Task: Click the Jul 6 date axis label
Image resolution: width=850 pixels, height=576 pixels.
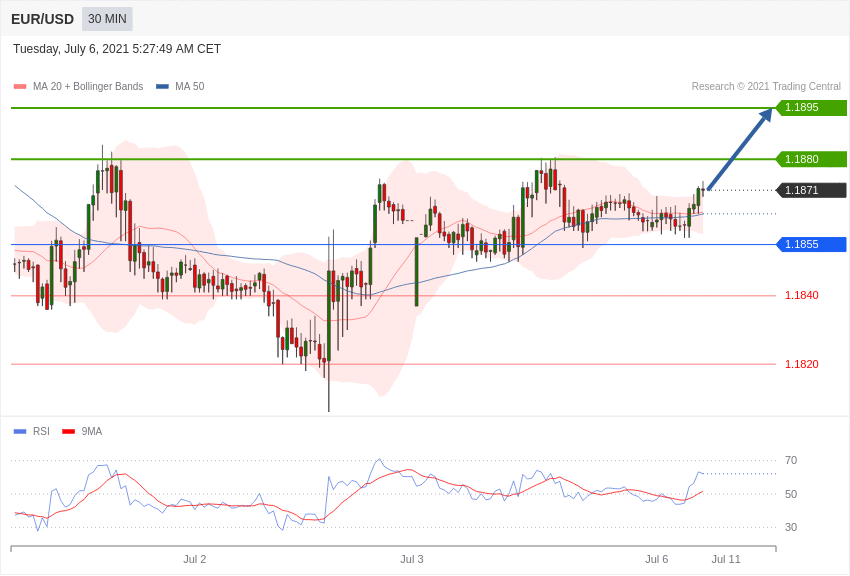Action: tap(657, 559)
